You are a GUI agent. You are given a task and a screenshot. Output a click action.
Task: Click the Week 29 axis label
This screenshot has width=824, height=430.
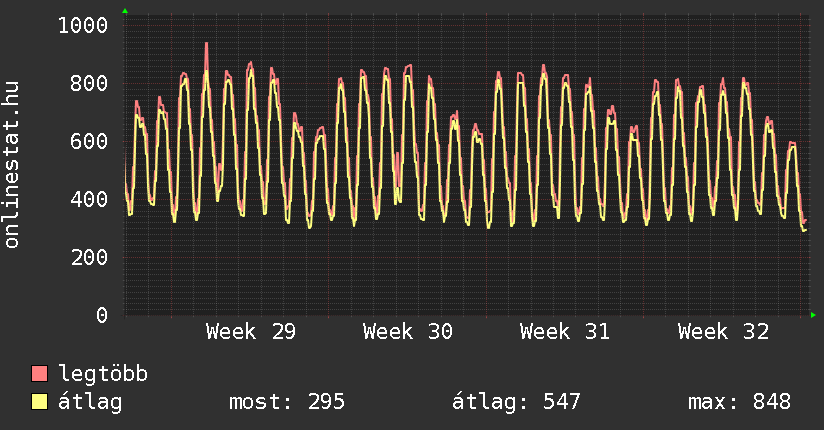point(251,332)
